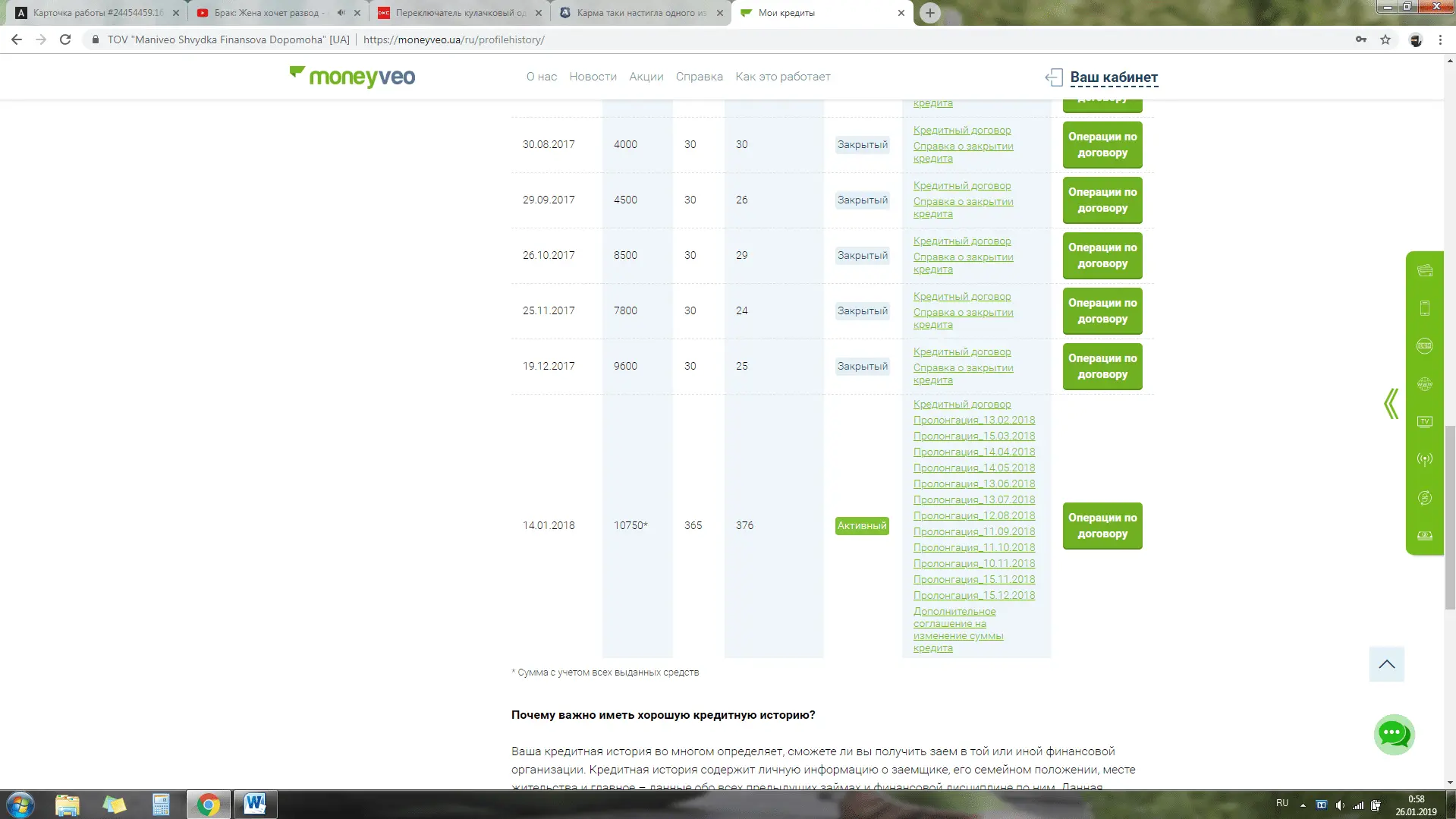Image resolution: width=1456 pixels, height=819 pixels.
Task: Open the green live chat bubble
Action: 1394,734
